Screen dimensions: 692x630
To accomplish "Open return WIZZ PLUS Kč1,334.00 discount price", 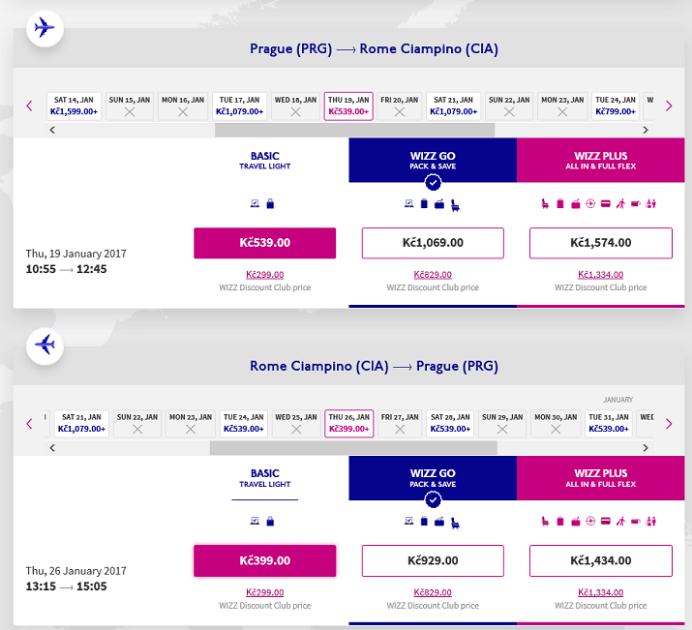I will pyautogui.click(x=601, y=592).
